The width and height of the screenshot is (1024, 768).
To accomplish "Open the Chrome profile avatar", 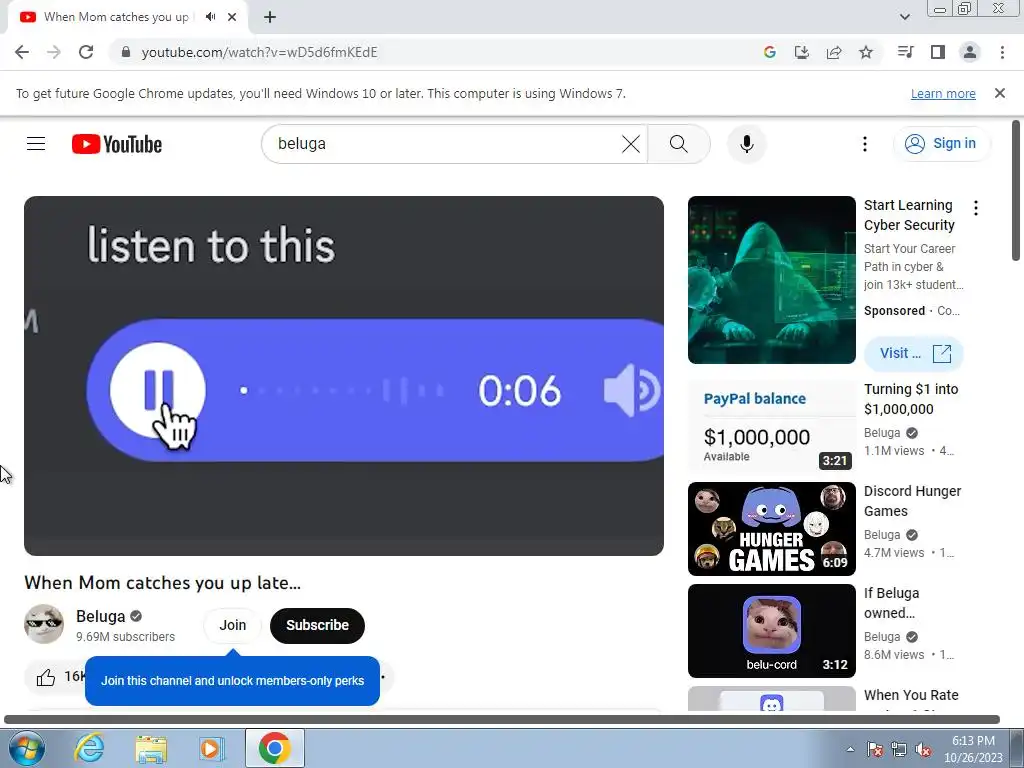I will (970, 52).
